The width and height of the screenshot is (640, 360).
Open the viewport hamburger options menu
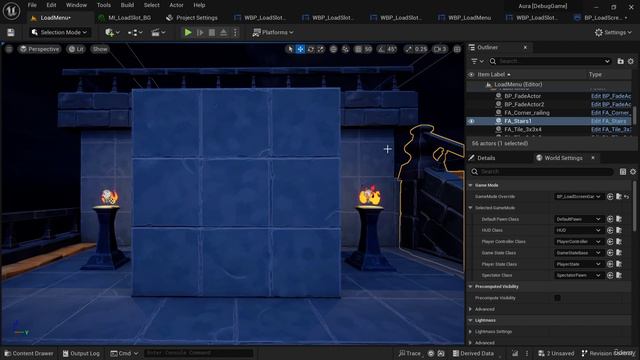coord(9,49)
